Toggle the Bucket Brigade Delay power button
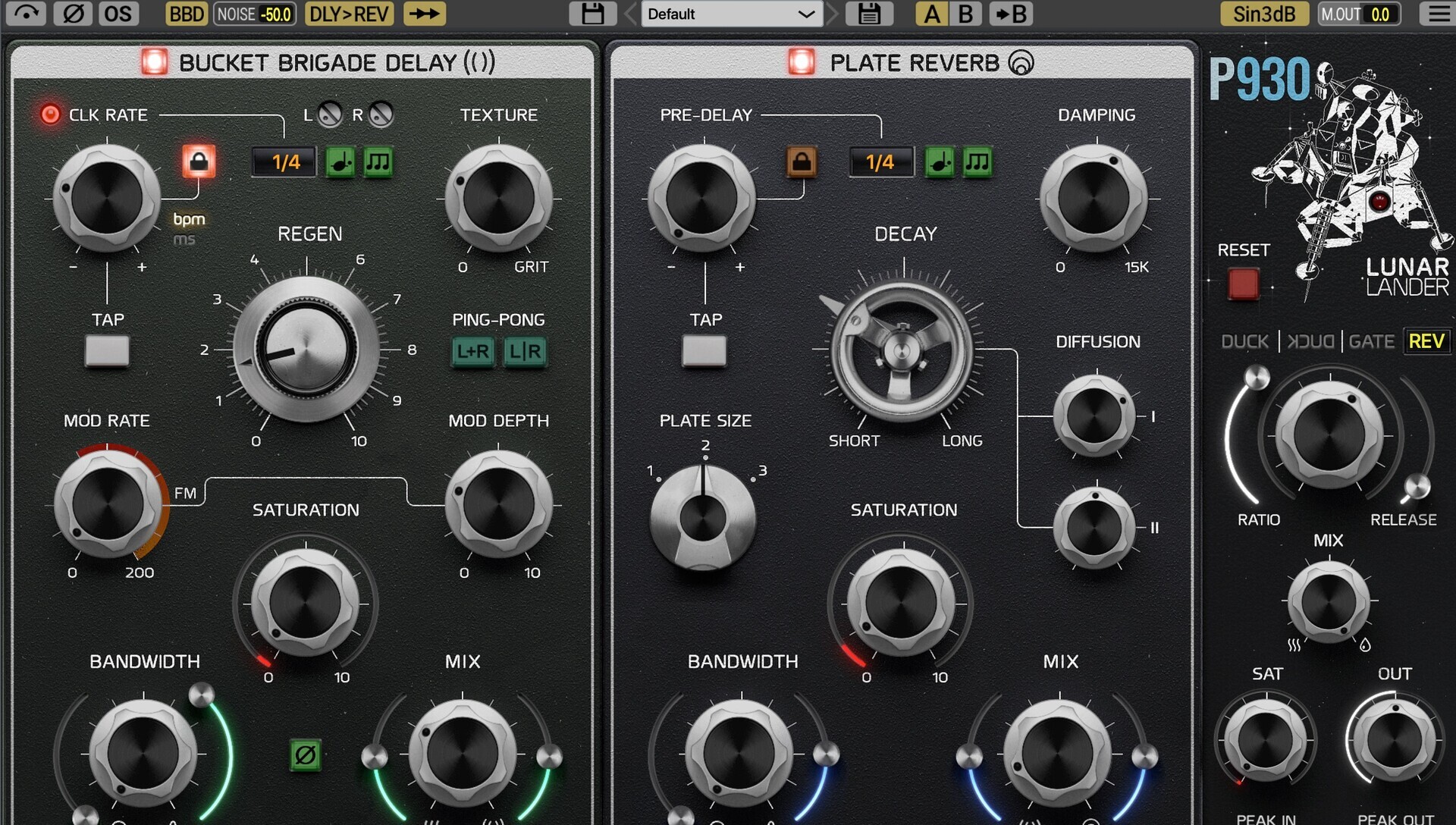This screenshot has height=825, width=1456. tap(155, 62)
